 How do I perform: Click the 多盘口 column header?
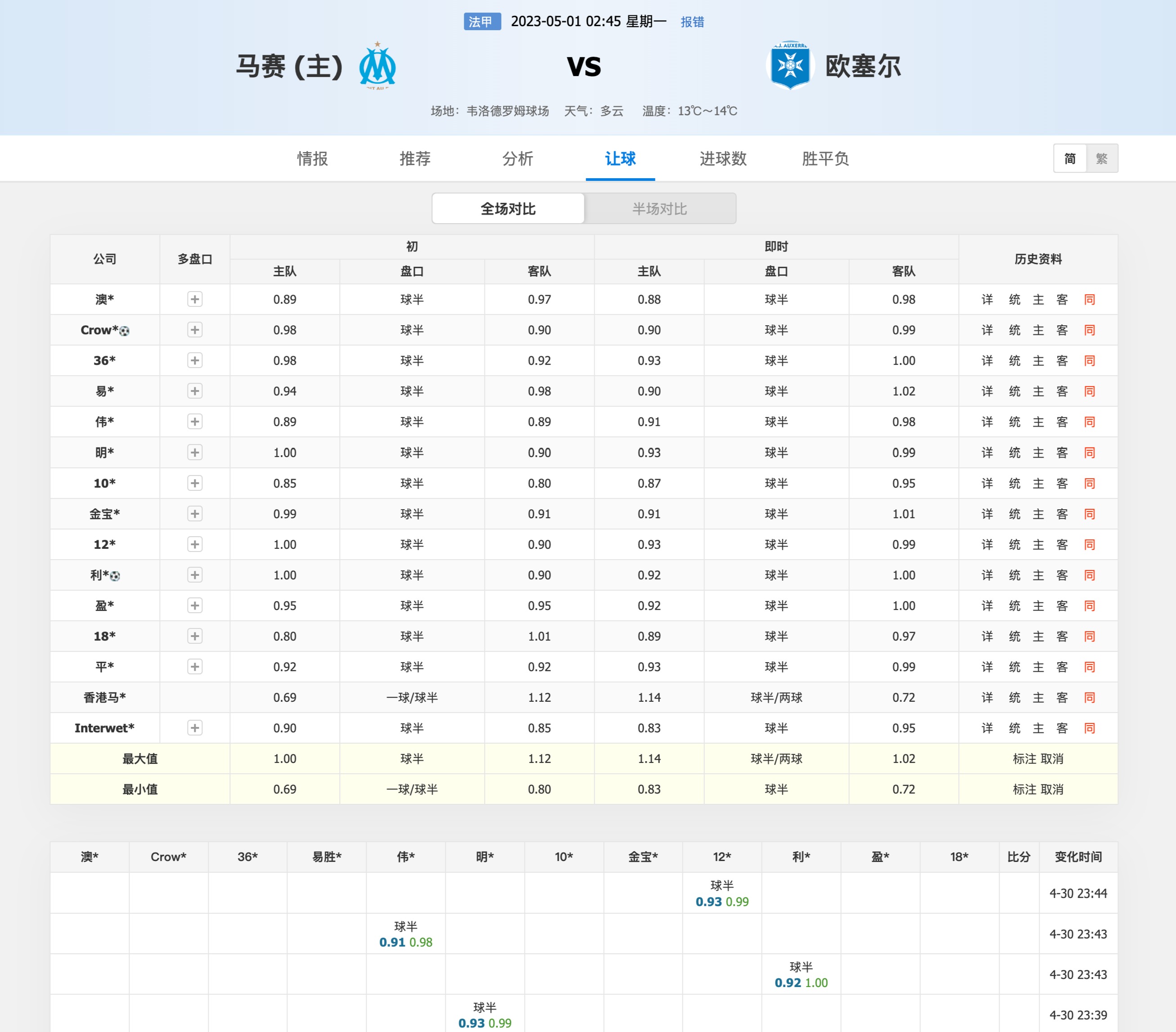point(195,260)
